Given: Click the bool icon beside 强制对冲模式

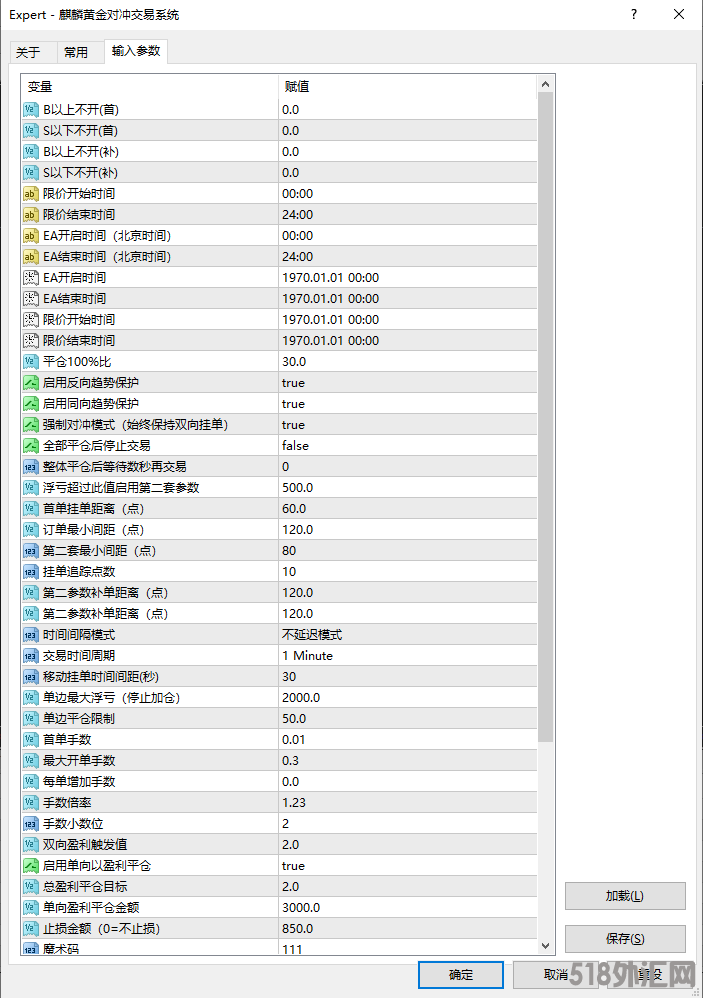Looking at the screenshot, I should [31, 425].
